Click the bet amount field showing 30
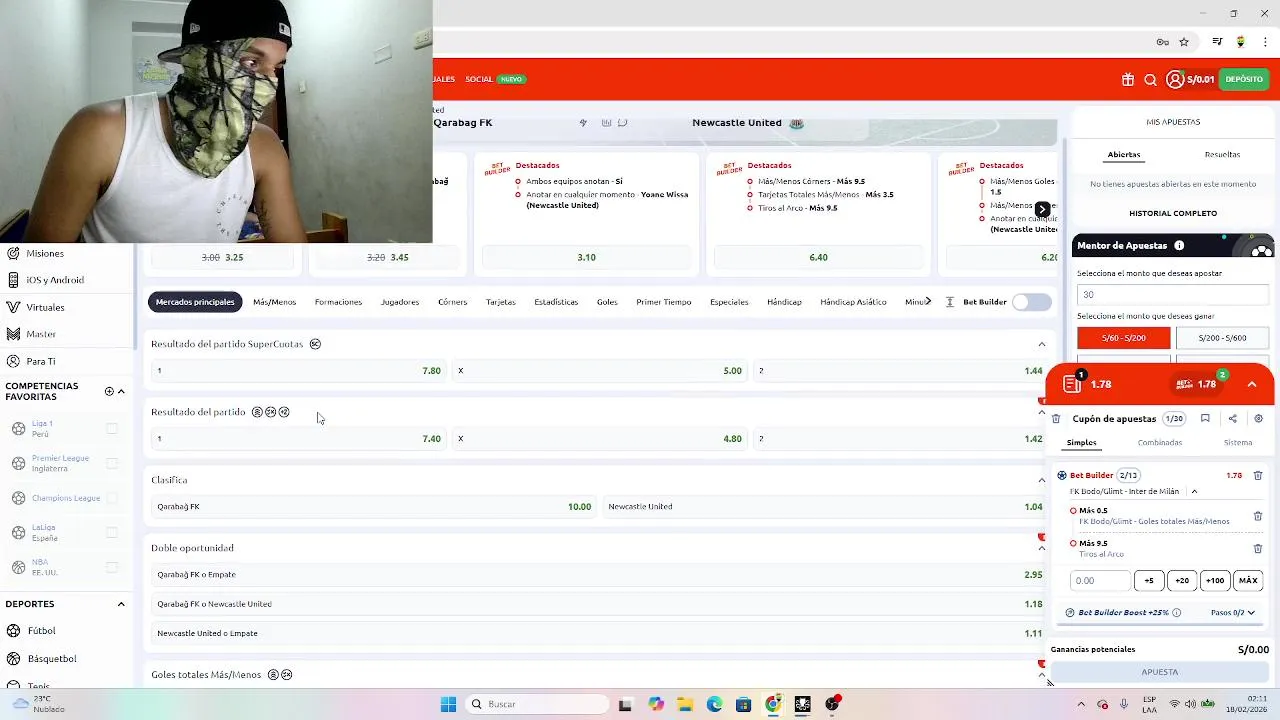Image resolution: width=1280 pixels, height=720 pixels. point(1173,295)
